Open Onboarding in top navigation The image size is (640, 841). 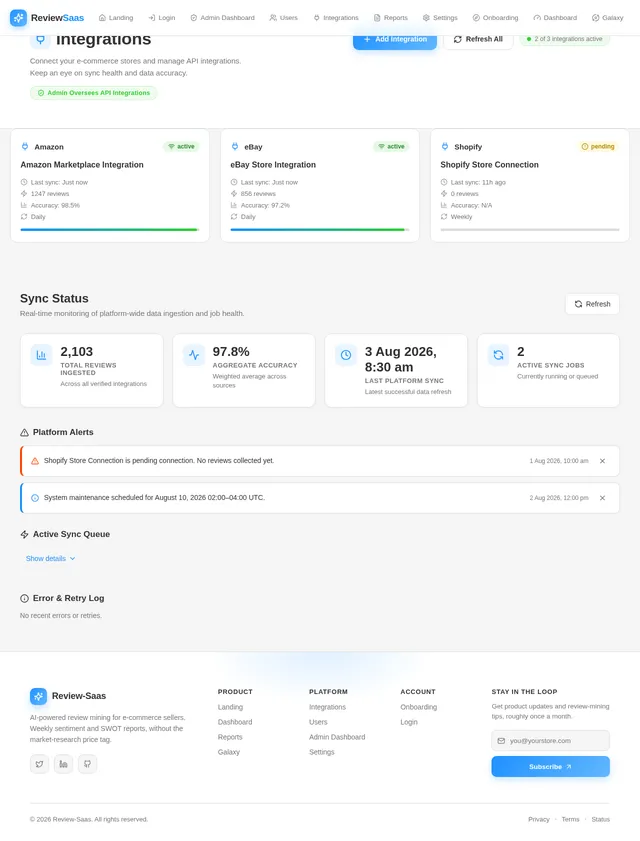[496, 18]
